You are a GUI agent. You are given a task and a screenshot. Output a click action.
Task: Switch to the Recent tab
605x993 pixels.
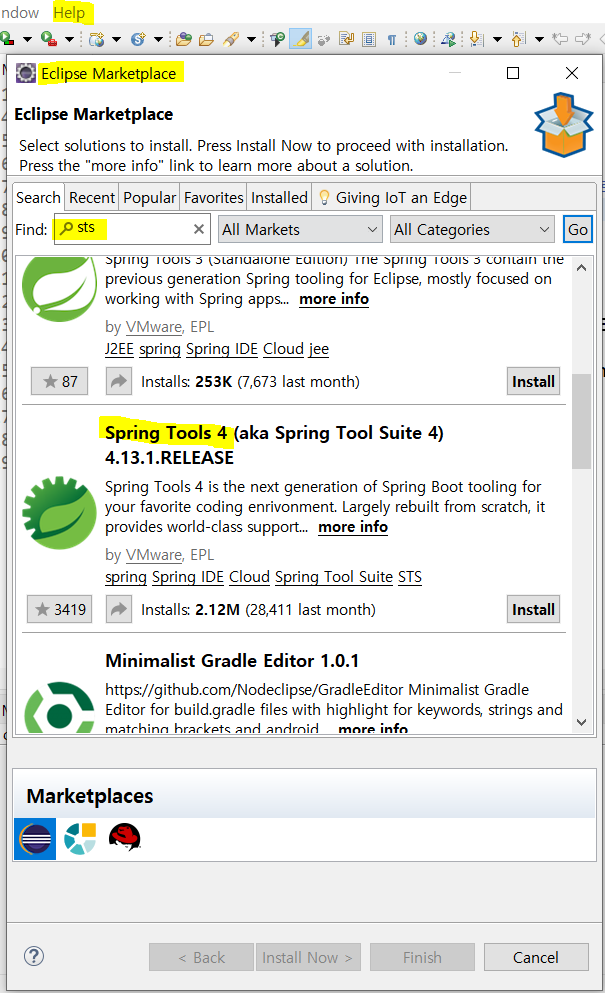(92, 198)
